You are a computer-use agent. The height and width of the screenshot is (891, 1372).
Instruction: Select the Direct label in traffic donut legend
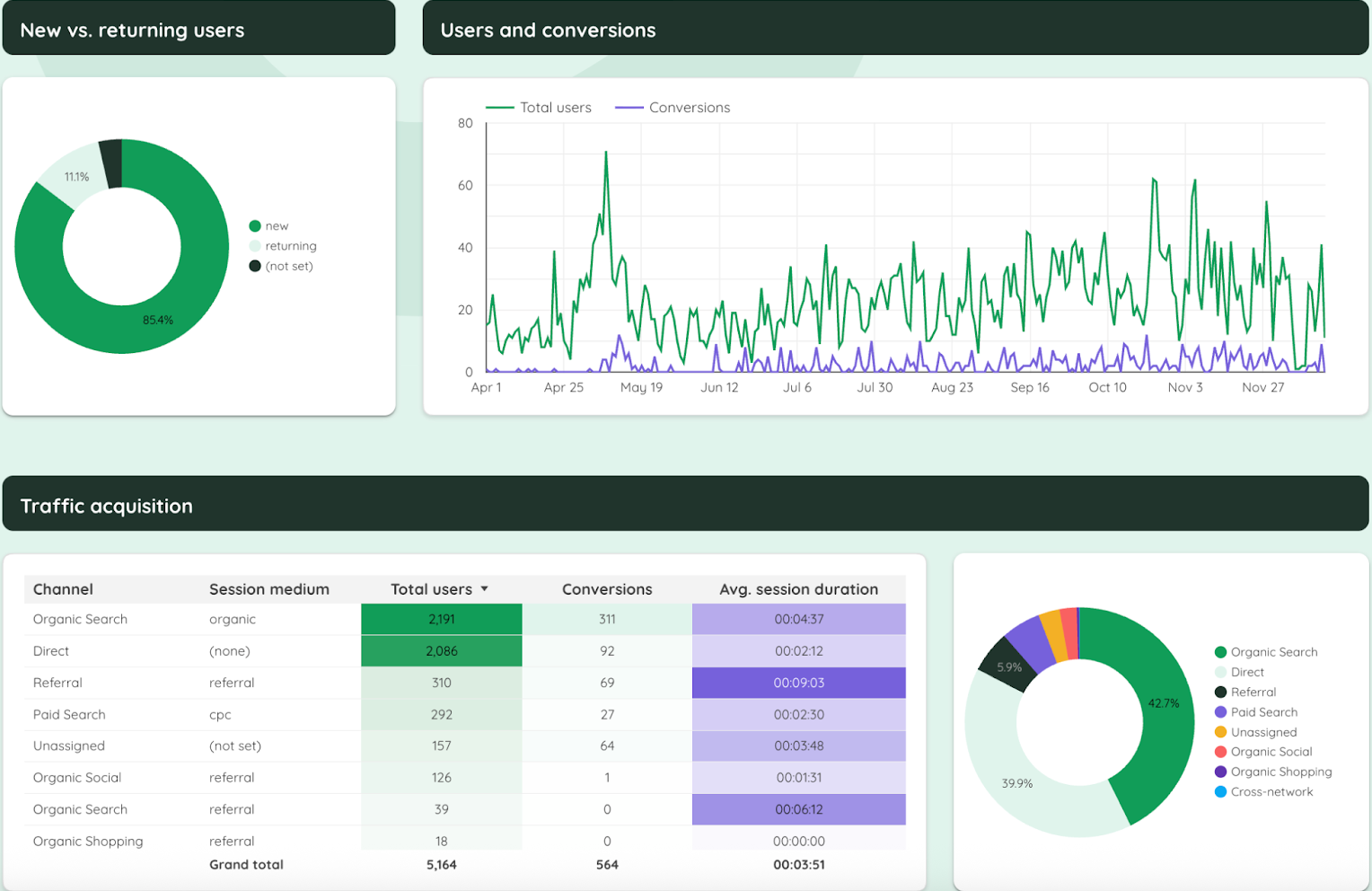[1247, 672]
